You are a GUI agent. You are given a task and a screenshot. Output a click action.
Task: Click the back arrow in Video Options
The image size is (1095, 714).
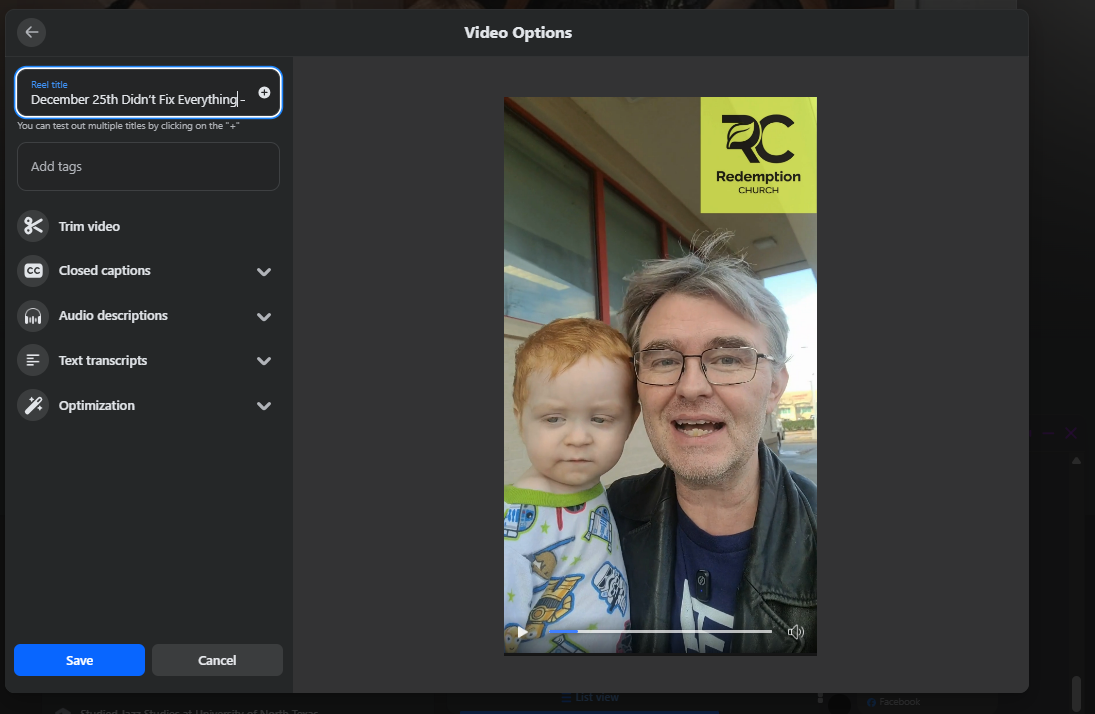32,32
